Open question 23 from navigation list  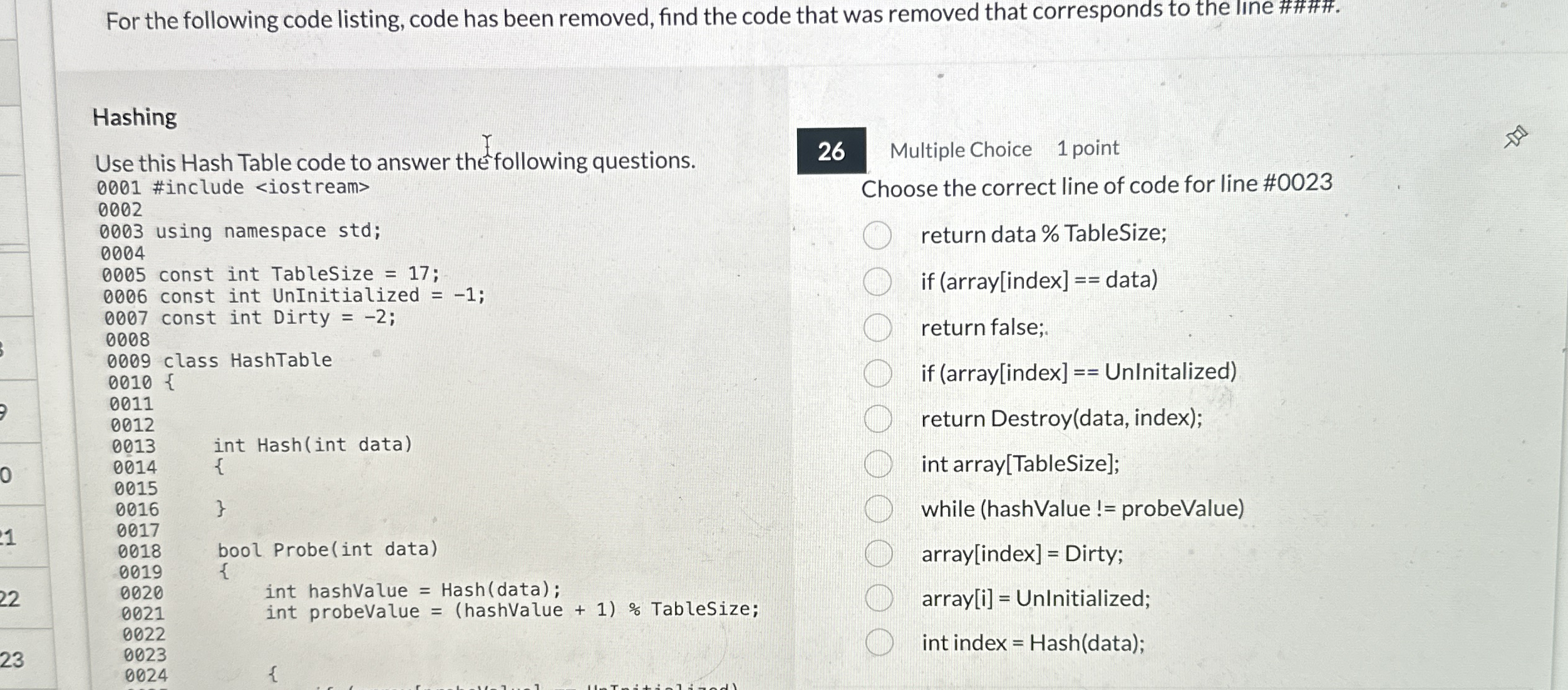pos(11,659)
